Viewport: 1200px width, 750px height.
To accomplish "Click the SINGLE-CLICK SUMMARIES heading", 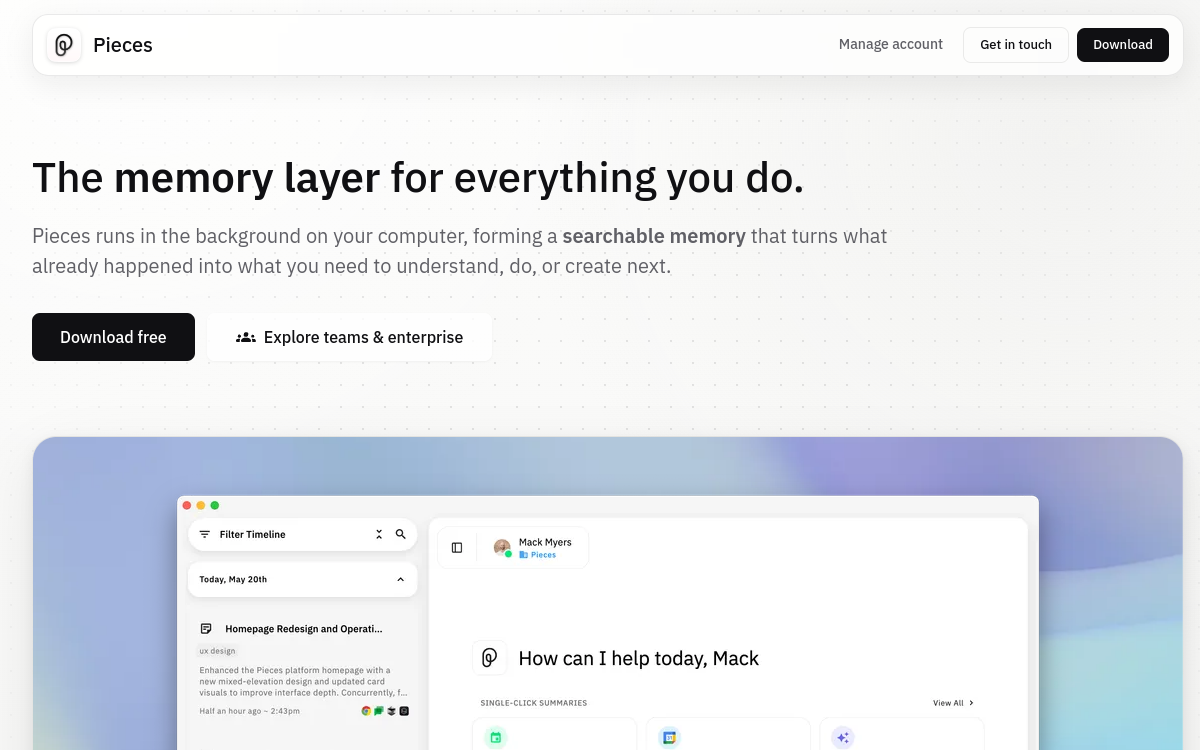I will 533,703.
